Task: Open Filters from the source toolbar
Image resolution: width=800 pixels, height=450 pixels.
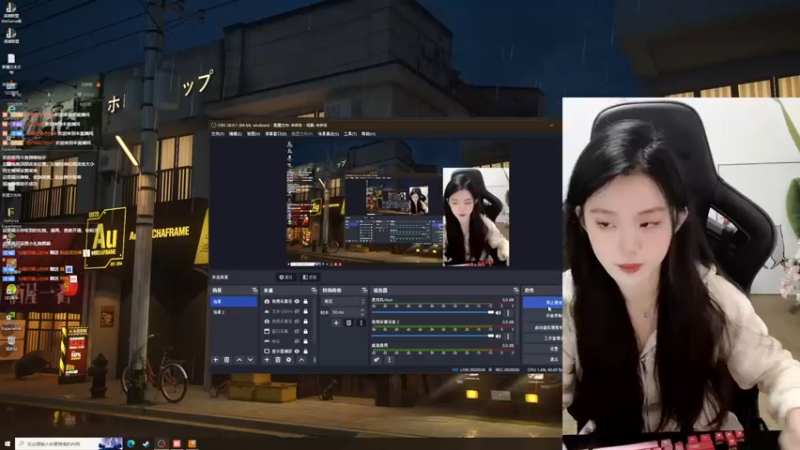Action: 310,277
